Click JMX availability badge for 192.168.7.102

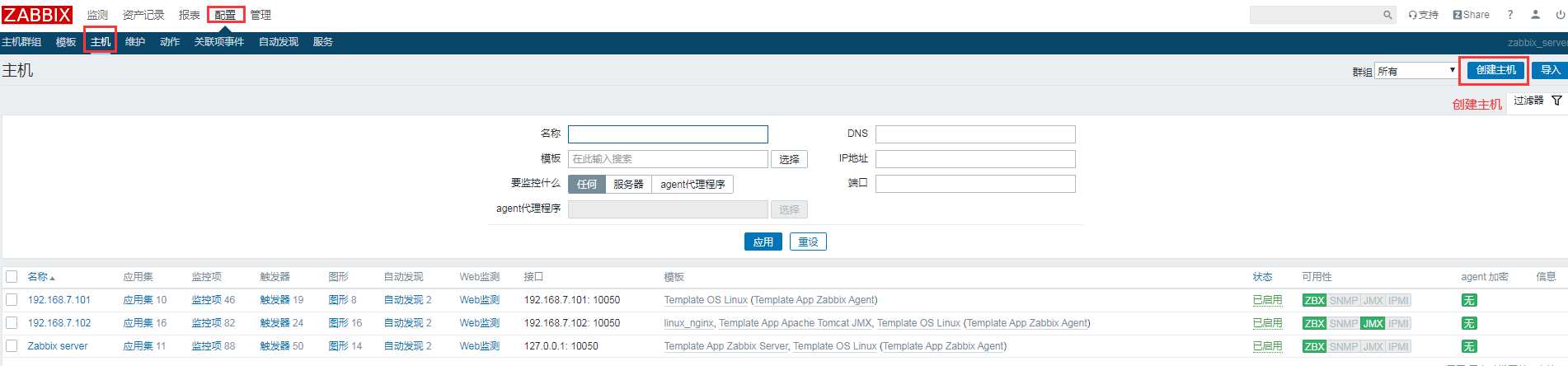coord(1373,324)
